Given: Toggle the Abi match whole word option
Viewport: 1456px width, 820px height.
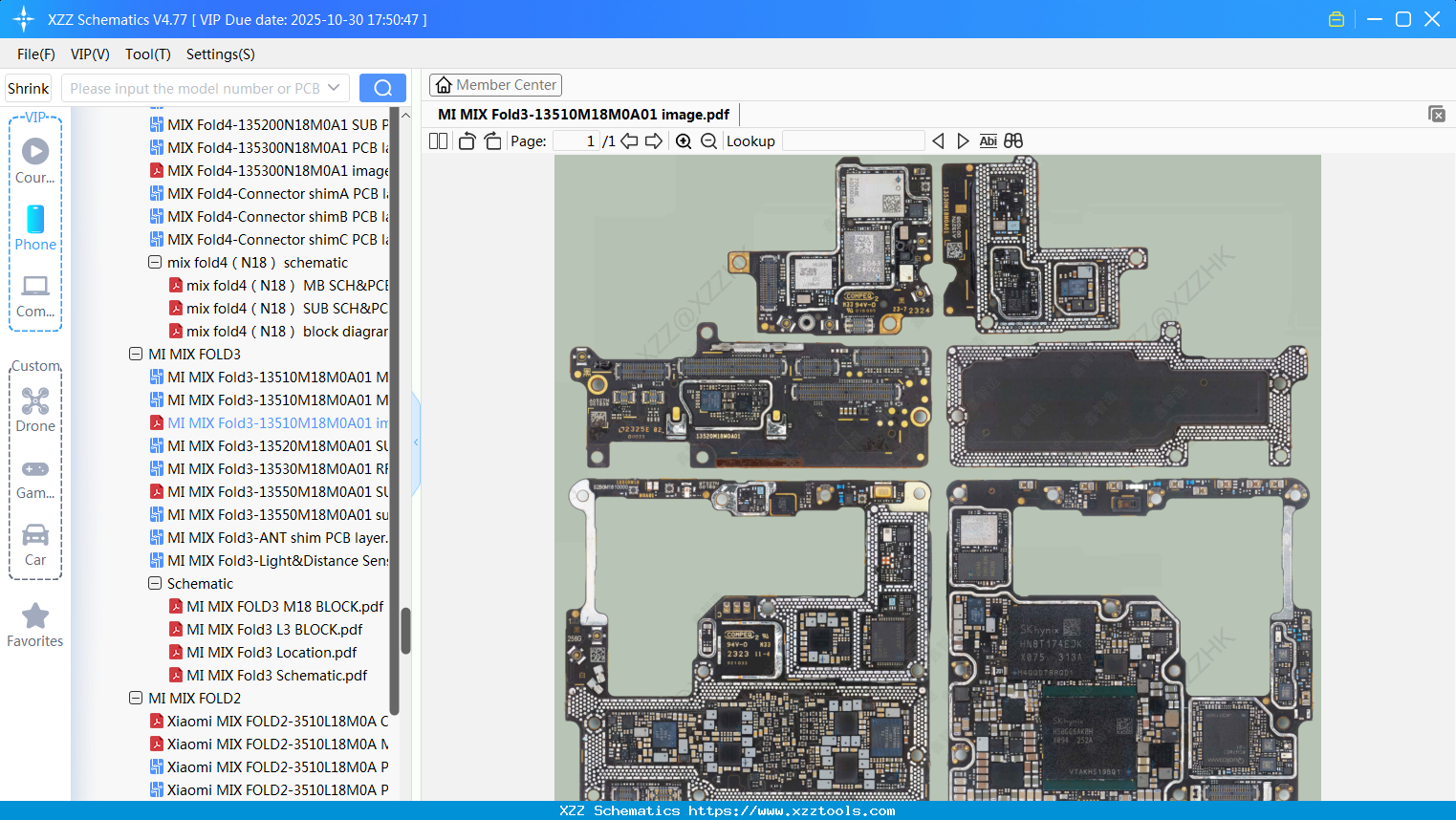Looking at the screenshot, I should tap(988, 141).
